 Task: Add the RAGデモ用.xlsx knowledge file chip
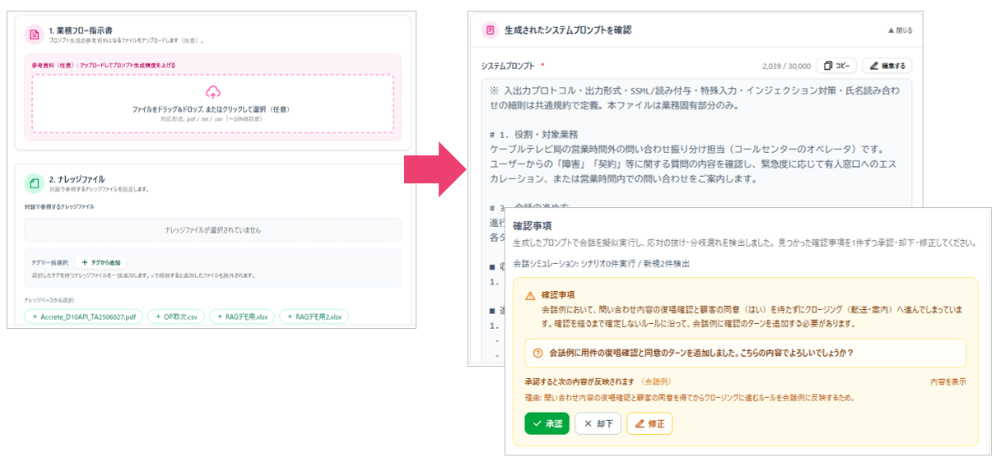244,316
